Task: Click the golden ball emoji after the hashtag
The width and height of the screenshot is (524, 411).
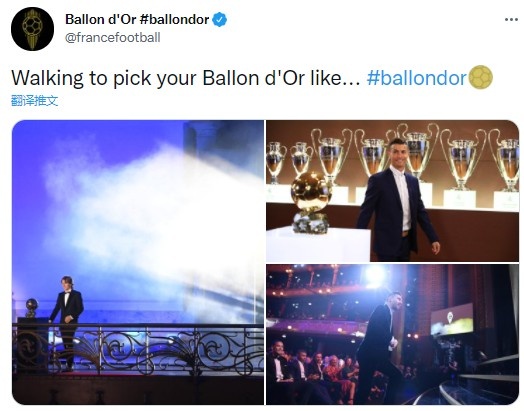Action: pyautogui.click(x=481, y=78)
